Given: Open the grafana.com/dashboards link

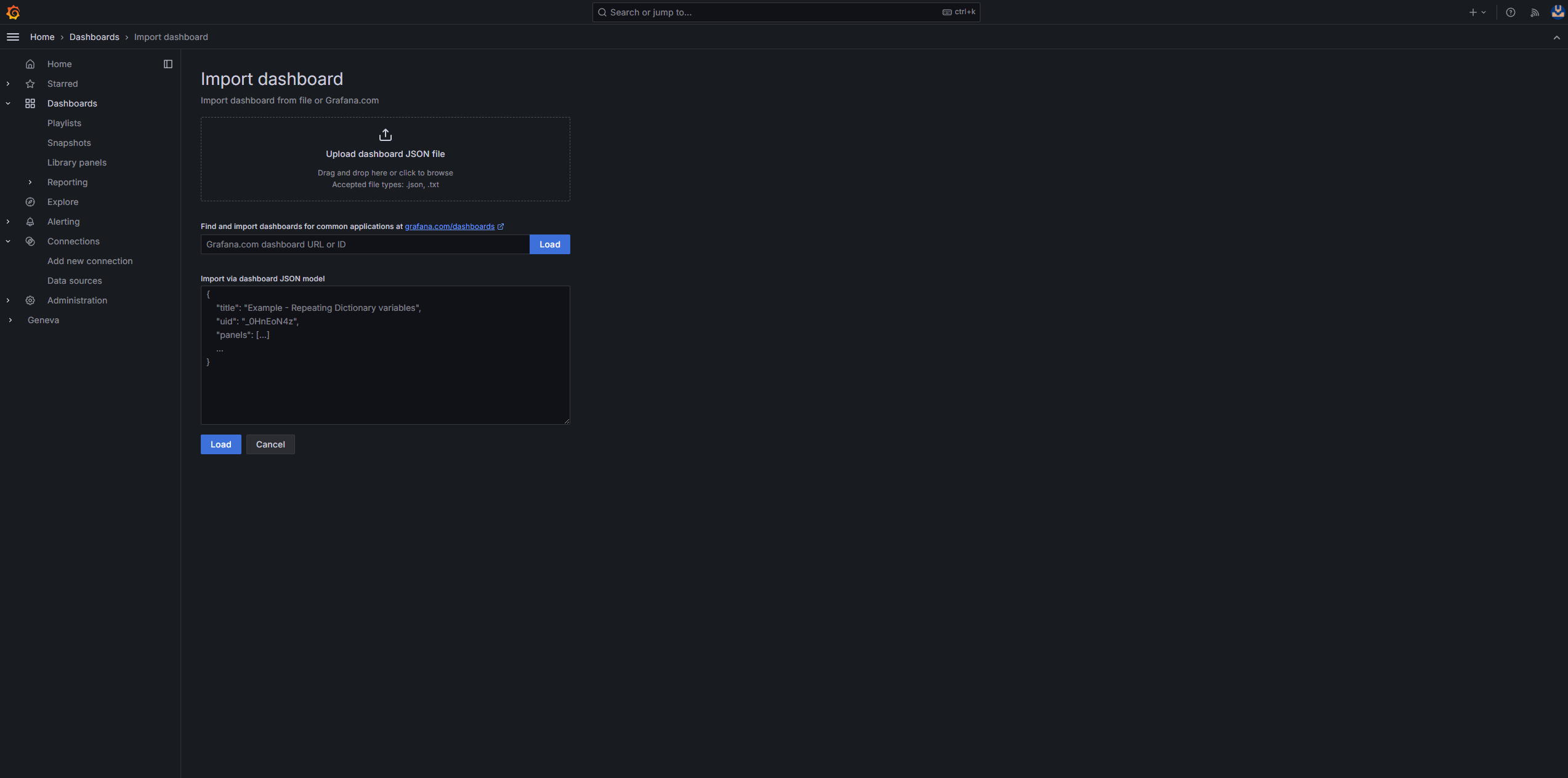Looking at the screenshot, I should [450, 227].
